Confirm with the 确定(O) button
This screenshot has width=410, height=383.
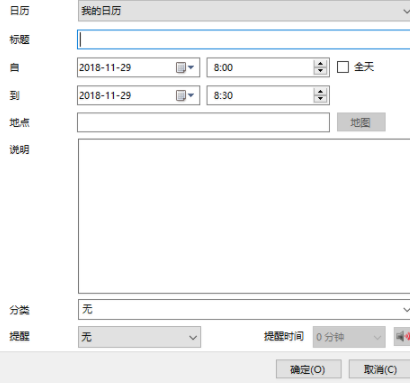click(x=309, y=369)
